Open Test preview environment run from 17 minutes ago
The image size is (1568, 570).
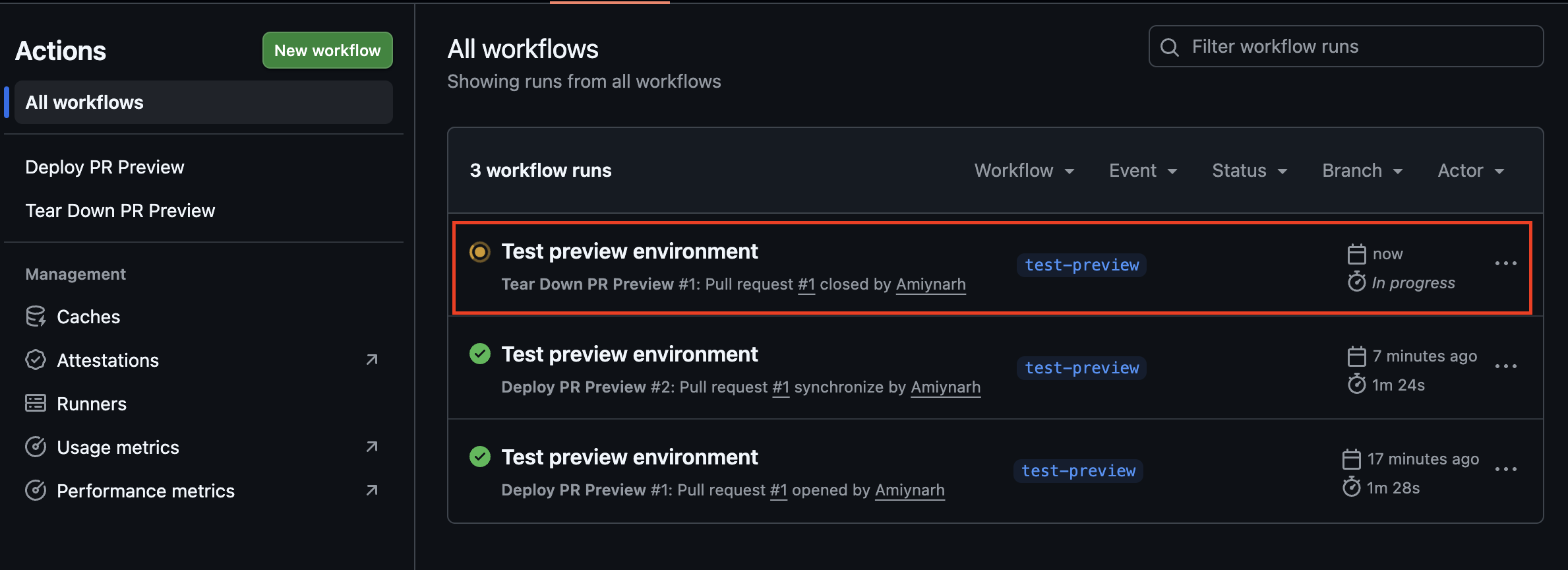(x=630, y=457)
